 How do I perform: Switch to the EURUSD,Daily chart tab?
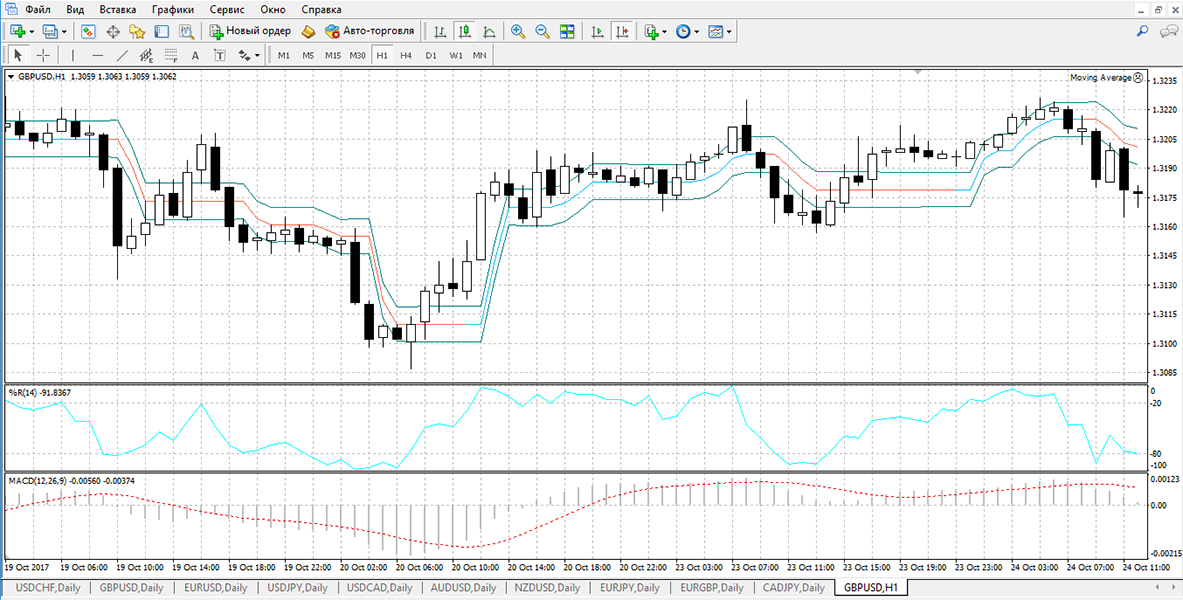pyautogui.click(x=216, y=587)
